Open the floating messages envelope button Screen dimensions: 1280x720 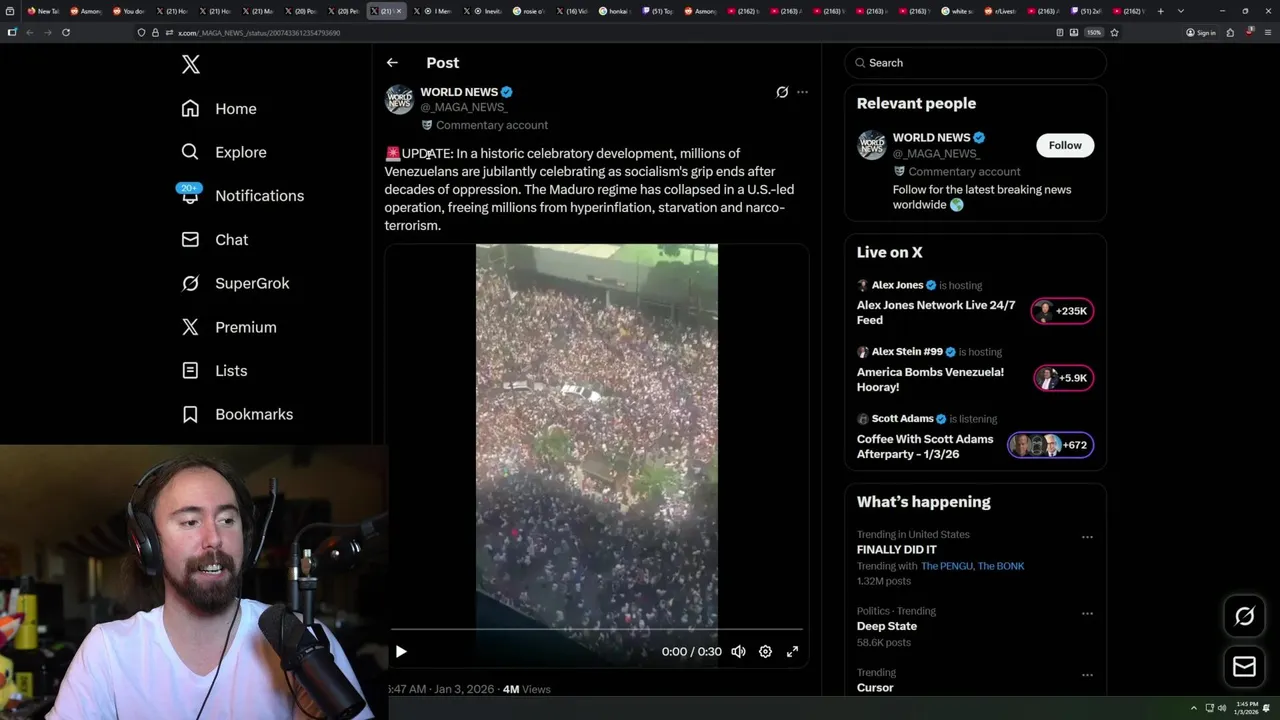click(x=1244, y=667)
